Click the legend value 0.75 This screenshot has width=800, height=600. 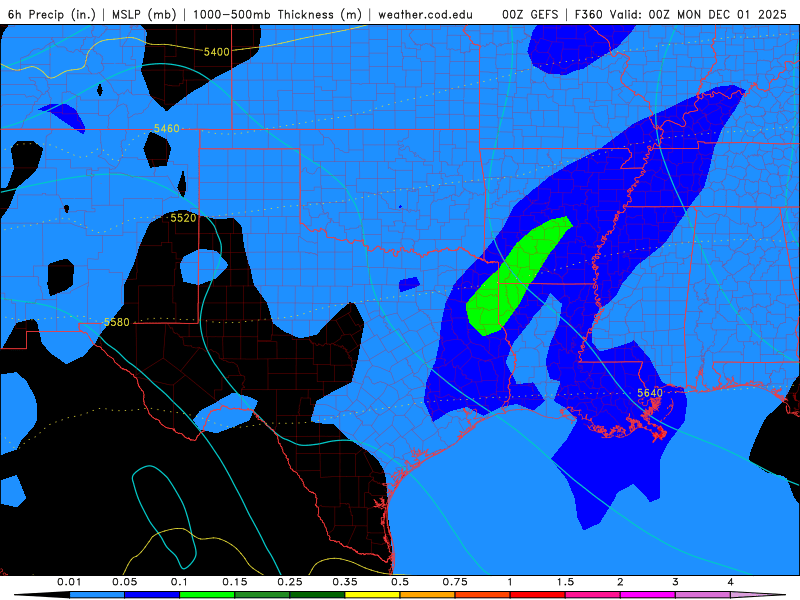pyautogui.click(x=455, y=582)
